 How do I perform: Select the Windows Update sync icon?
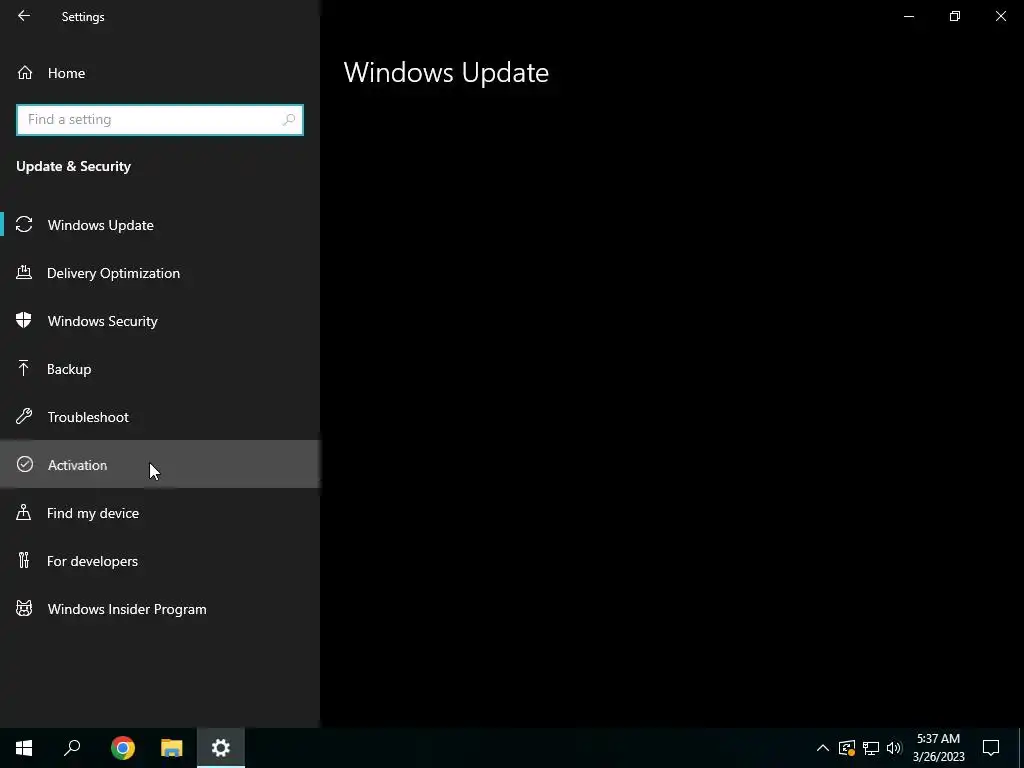point(24,225)
